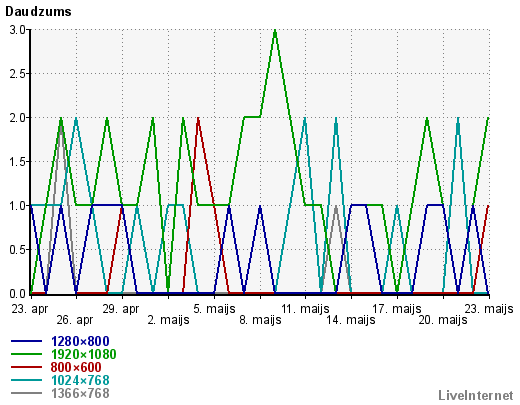520x405 pixels.
Task: Click the 20. maijs axis date label
Action: click(443, 320)
